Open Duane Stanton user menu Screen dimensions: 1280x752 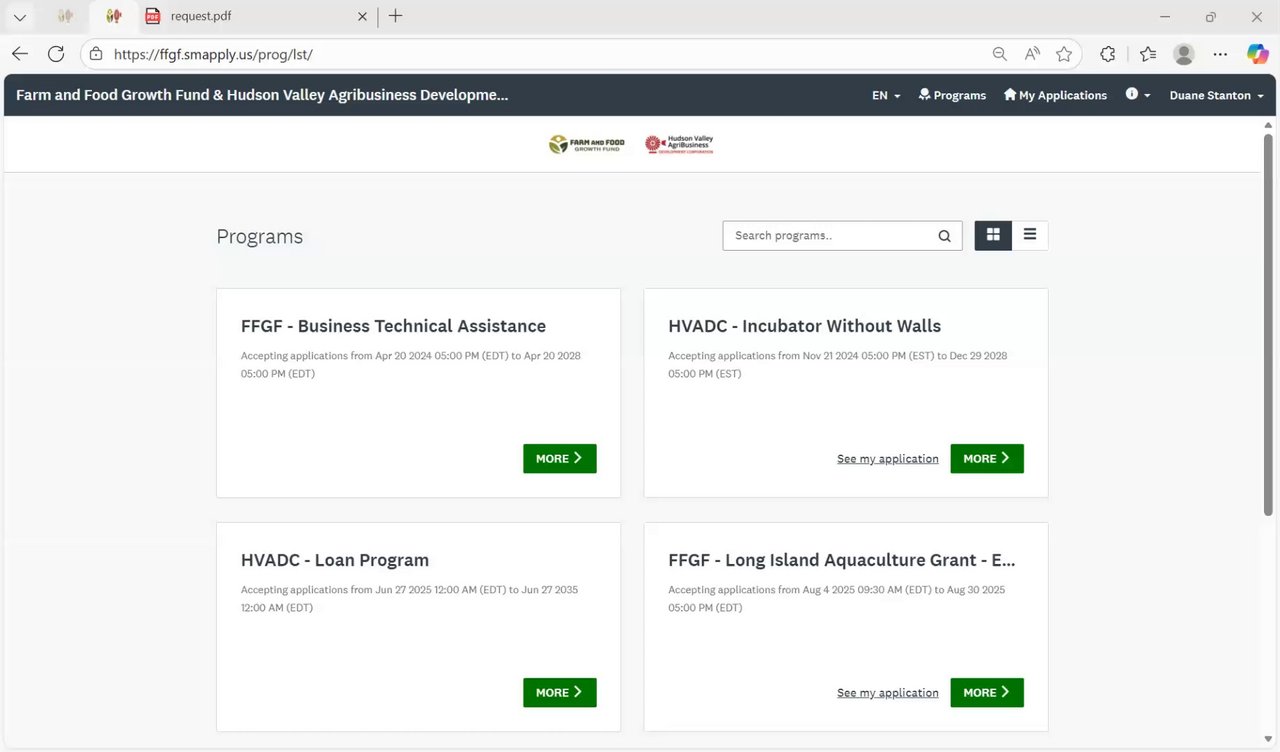coord(1216,95)
